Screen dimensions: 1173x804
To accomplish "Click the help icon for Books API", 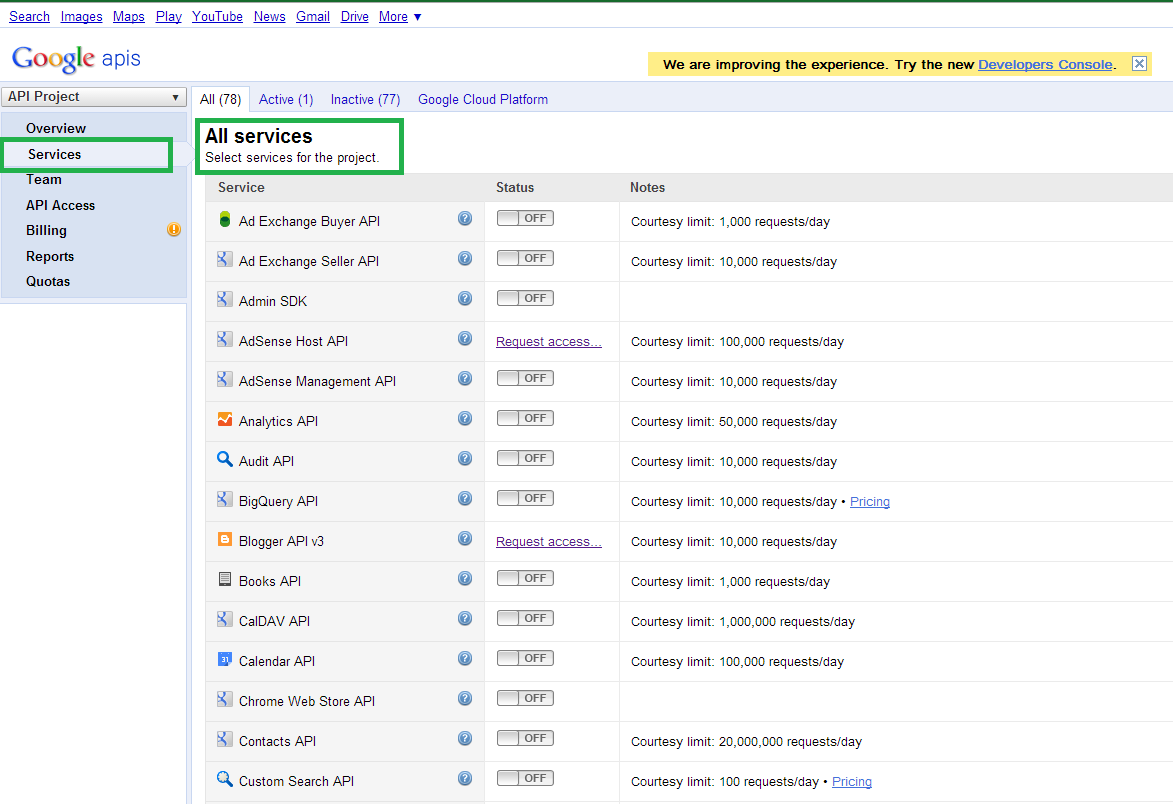I will [x=465, y=578].
